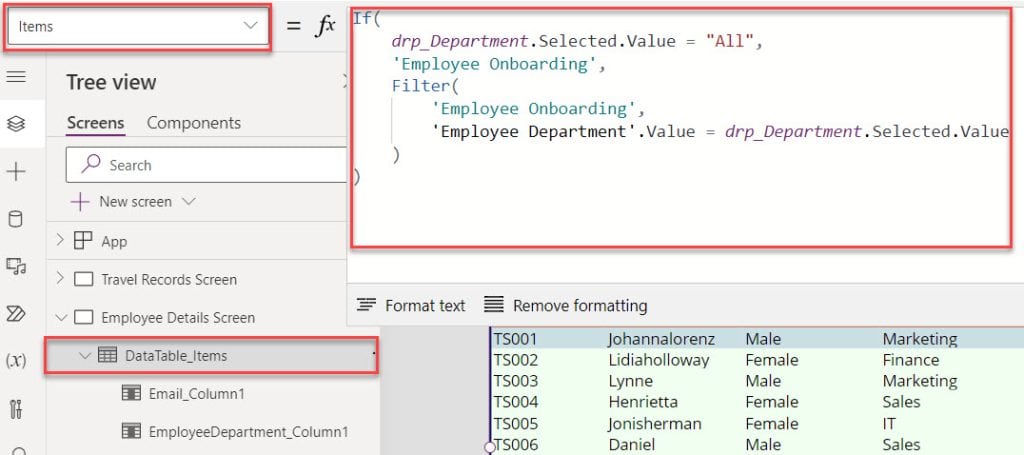Collapse the Employee Details Screen node
Image resolution: width=1024 pixels, height=455 pixels.
pyautogui.click(x=61, y=318)
